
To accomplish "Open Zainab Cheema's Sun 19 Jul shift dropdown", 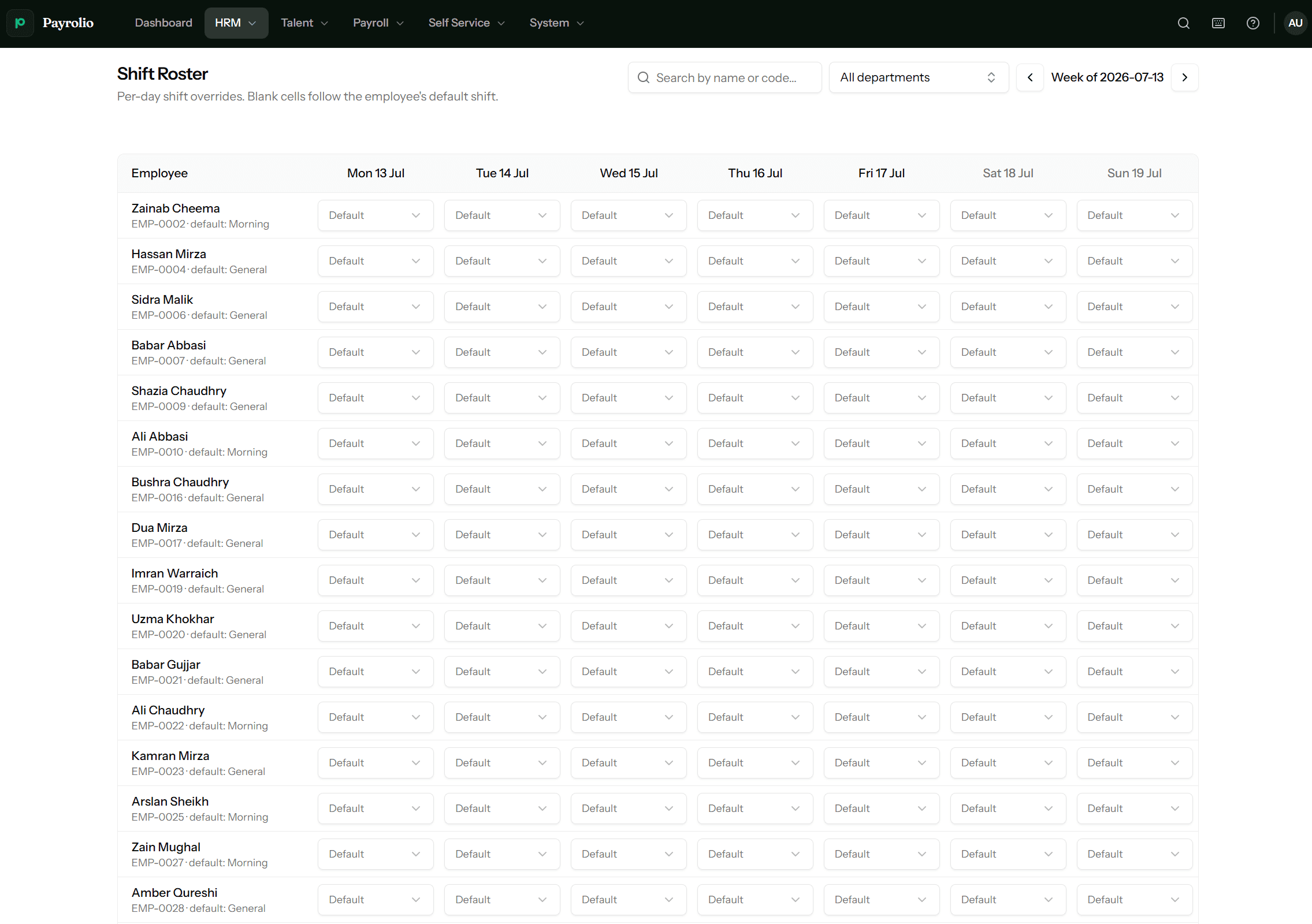I will [x=1135, y=215].
